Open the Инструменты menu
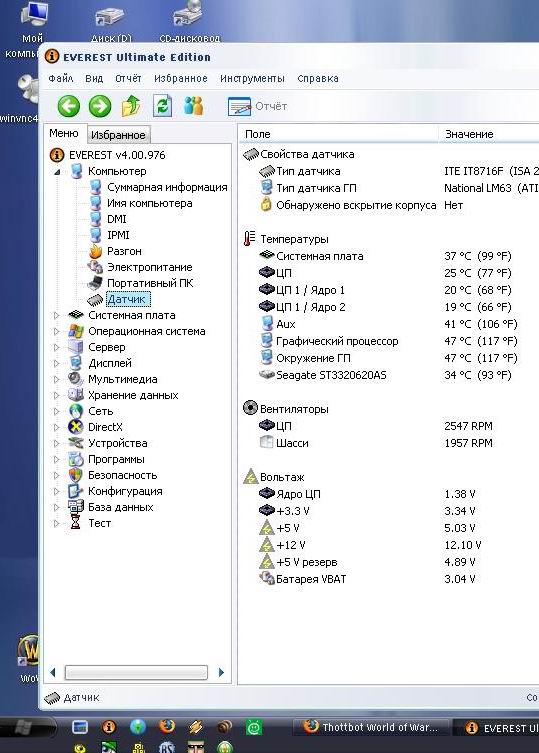 [252, 78]
